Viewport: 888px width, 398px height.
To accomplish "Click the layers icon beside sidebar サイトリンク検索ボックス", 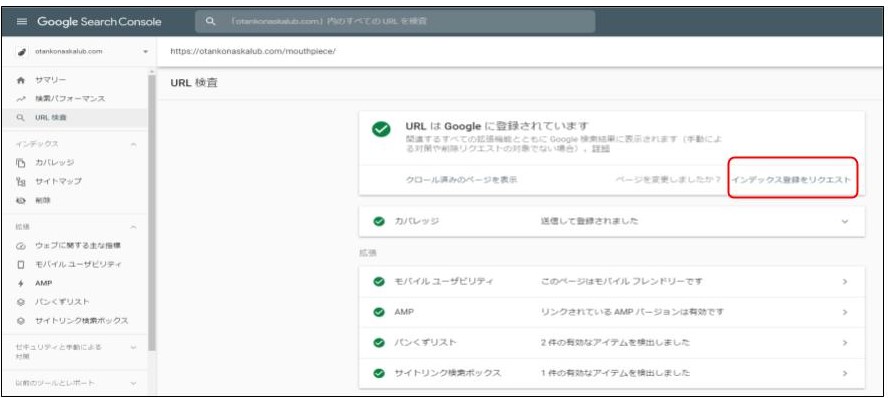I will point(21,321).
